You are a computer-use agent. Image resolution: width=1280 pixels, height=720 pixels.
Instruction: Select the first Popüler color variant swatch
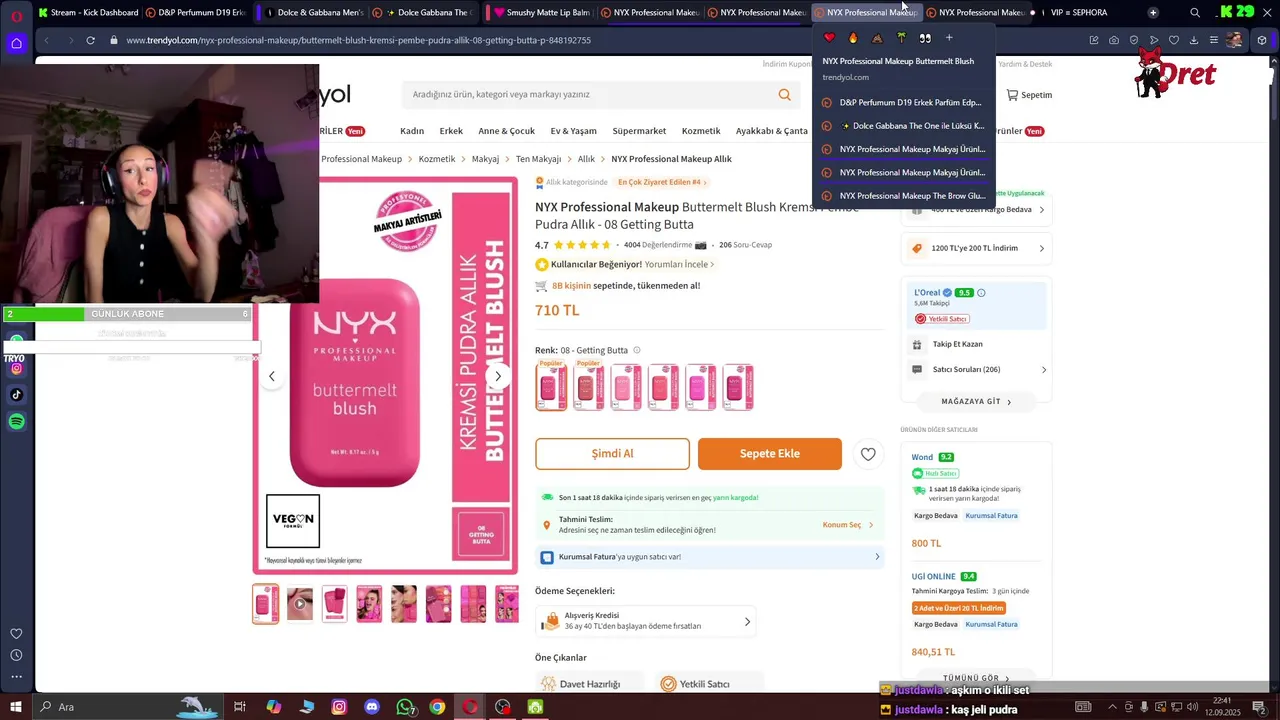tap(551, 386)
